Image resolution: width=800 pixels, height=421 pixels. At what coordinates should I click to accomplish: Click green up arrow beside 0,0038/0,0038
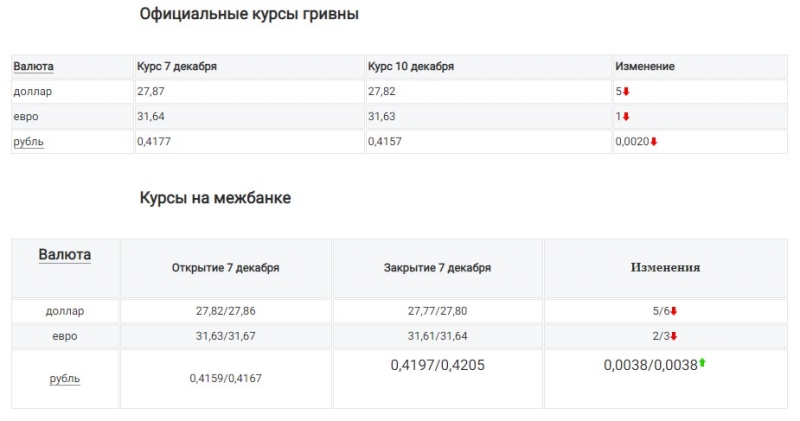(x=702, y=363)
